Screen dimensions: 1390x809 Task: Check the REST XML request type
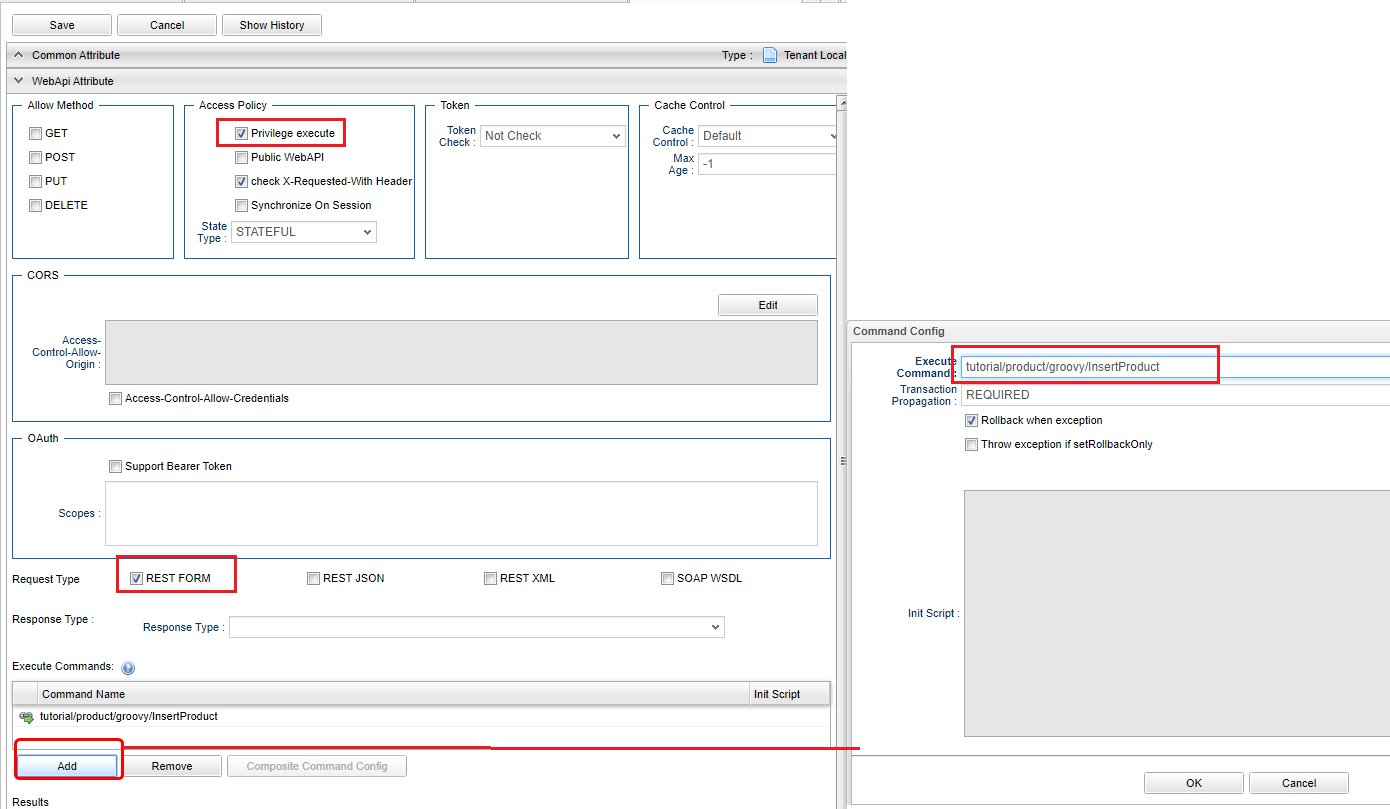tap(491, 578)
